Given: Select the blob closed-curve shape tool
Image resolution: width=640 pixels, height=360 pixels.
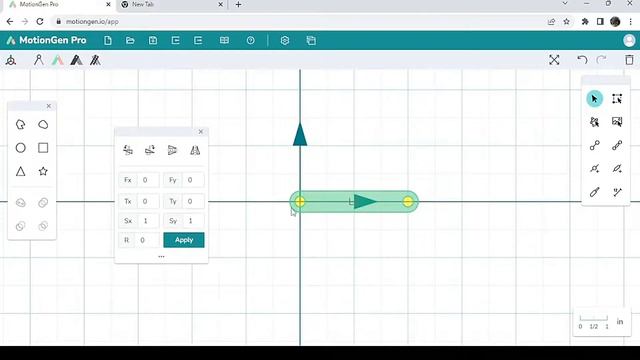Looking at the screenshot, I should click(43, 124).
